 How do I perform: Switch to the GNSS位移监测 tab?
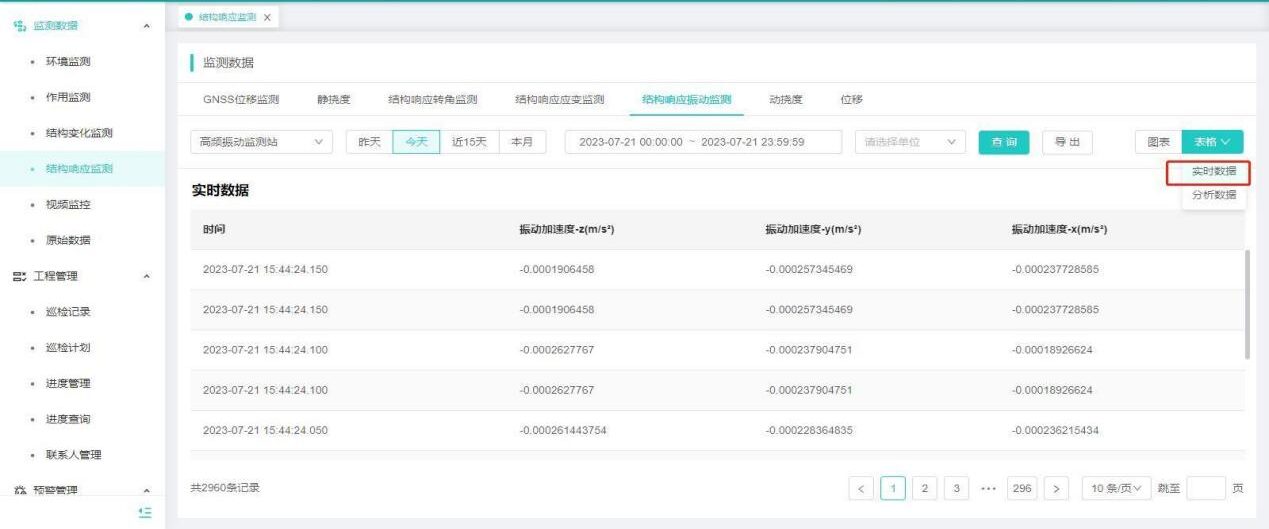[241, 99]
